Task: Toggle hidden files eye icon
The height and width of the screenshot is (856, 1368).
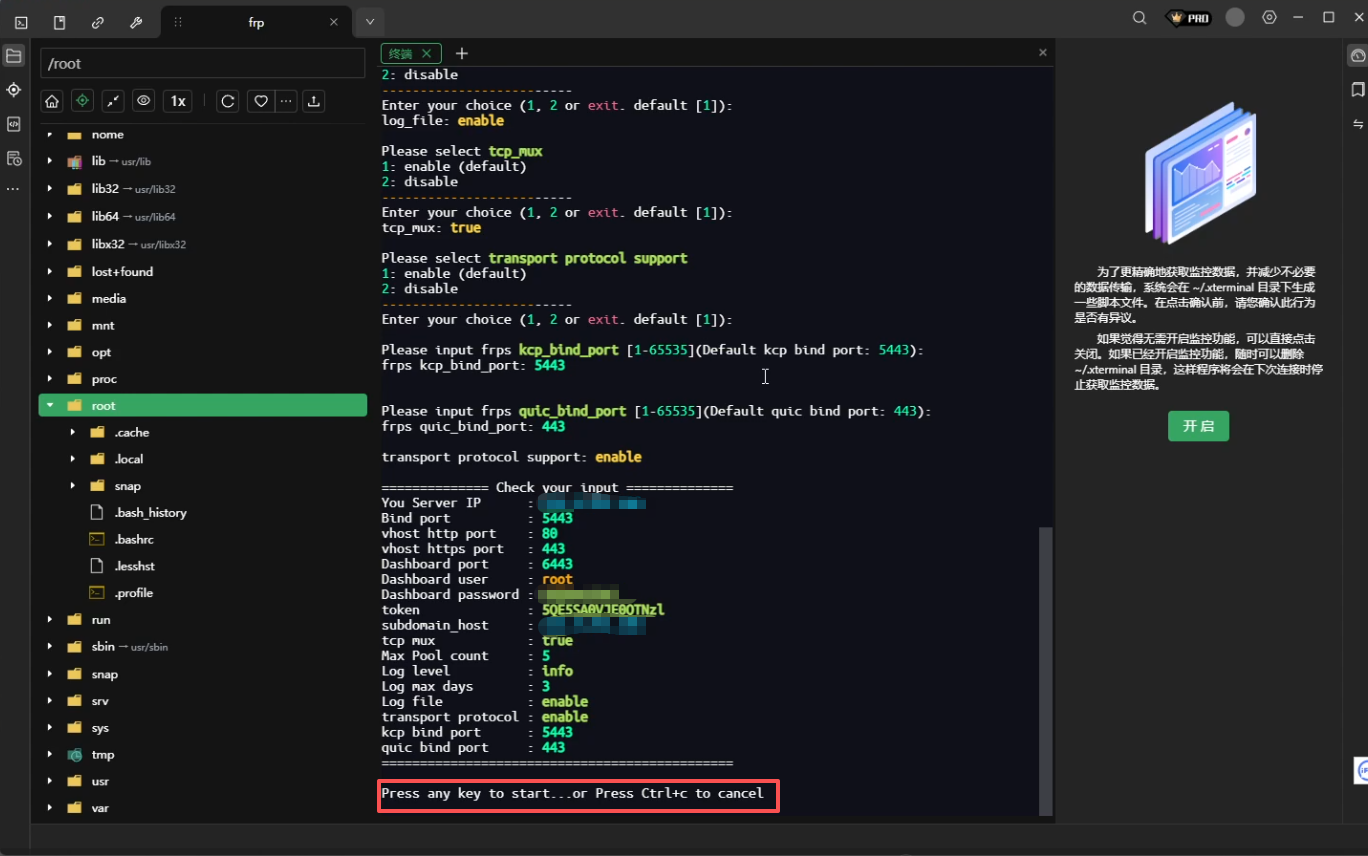Action: (144, 101)
